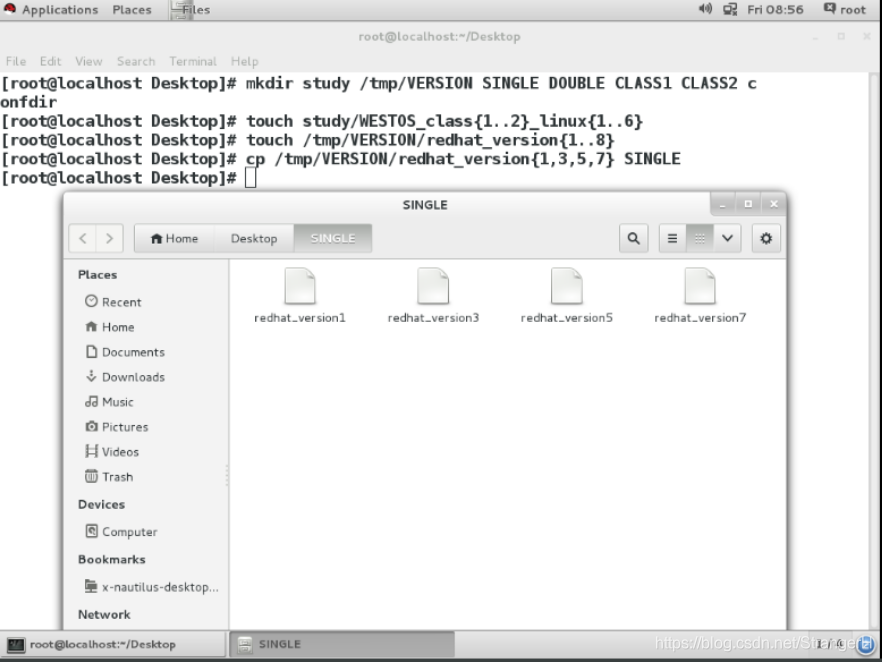Image resolution: width=882 pixels, height=662 pixels.
Task: Click the network connection icon in top panel
Action: [730, 9]
